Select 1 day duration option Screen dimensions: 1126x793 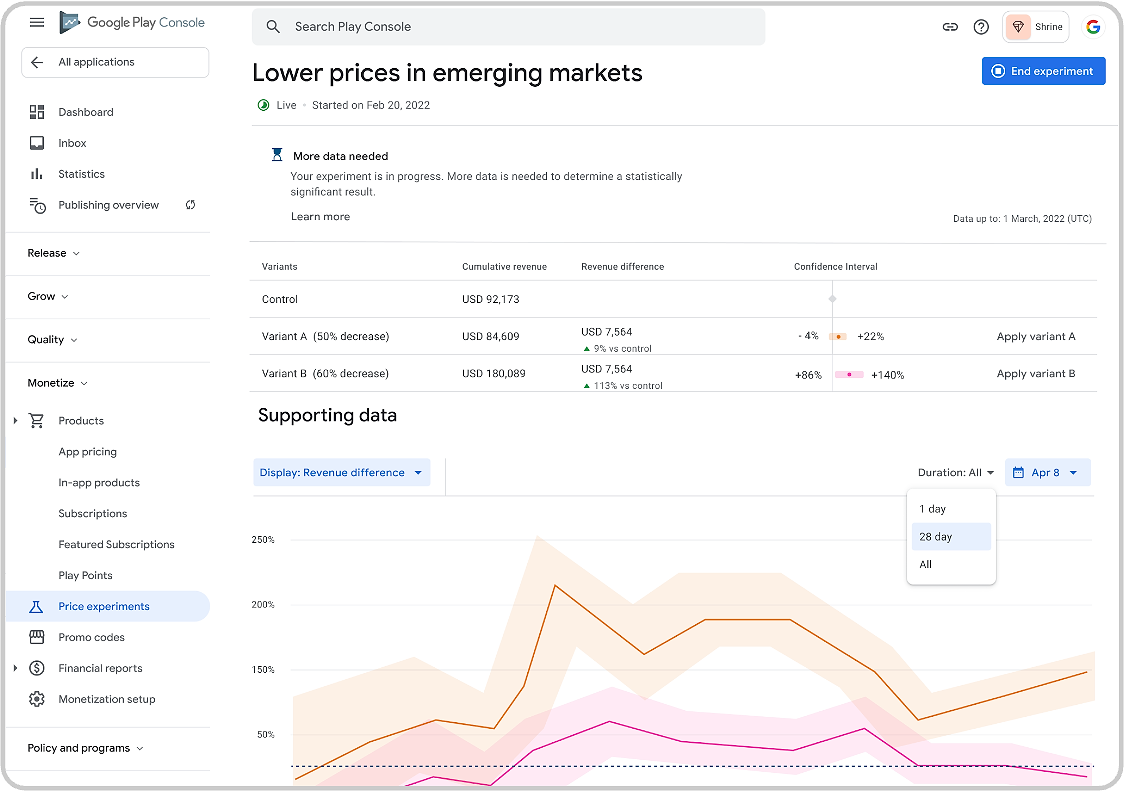951,509
